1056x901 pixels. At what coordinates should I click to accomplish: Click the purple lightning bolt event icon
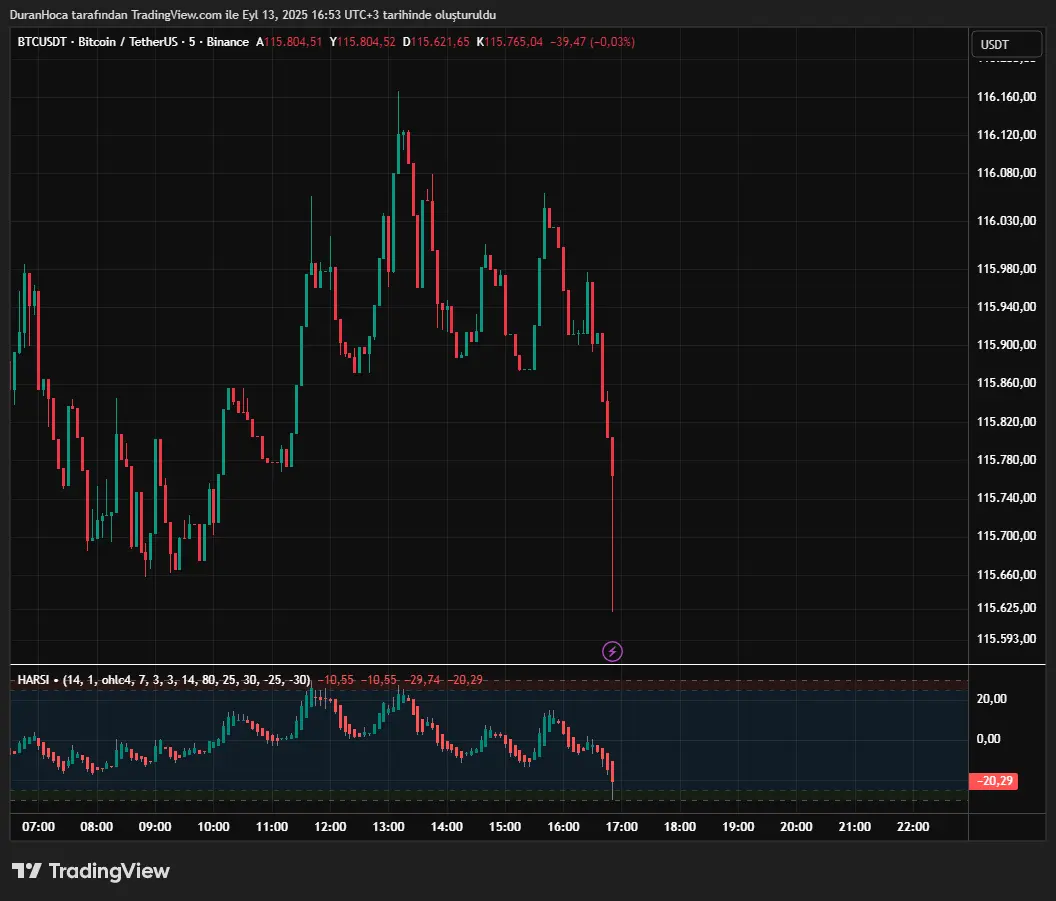pos(612,651)
